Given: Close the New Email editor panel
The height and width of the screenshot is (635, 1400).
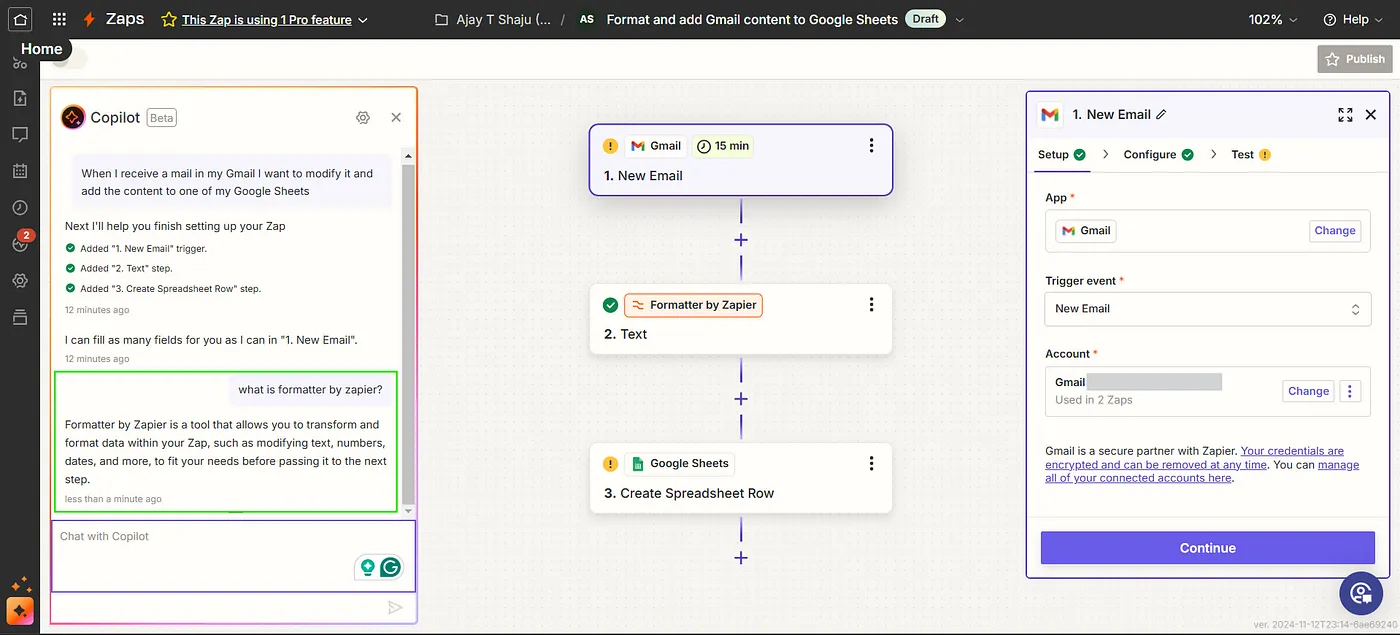Looking at the screenshot, I should (x=1371, y=115).
